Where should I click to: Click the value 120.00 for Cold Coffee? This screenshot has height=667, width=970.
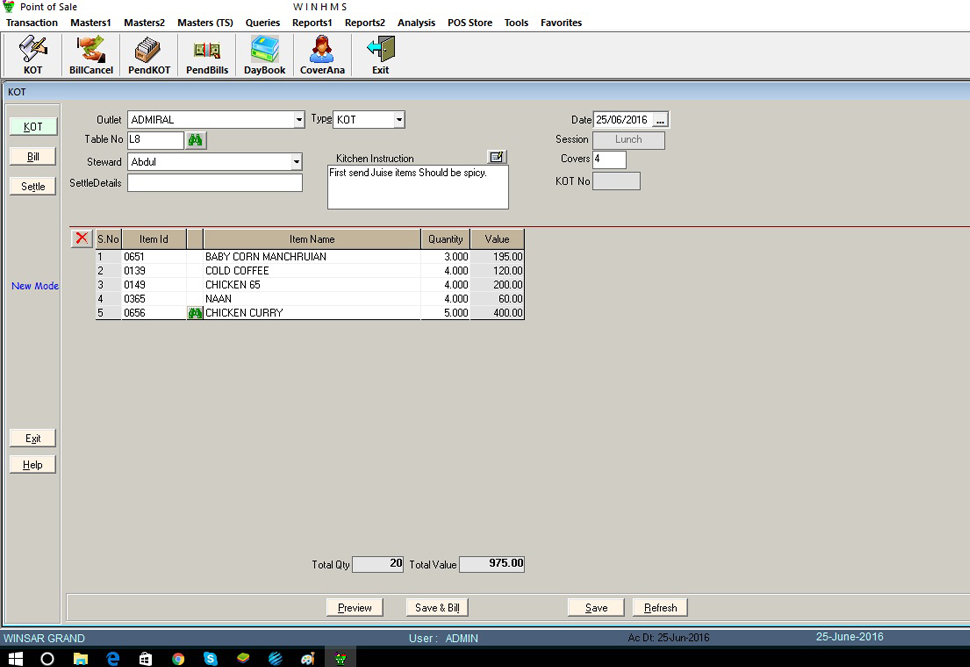(x=497, y=271)
